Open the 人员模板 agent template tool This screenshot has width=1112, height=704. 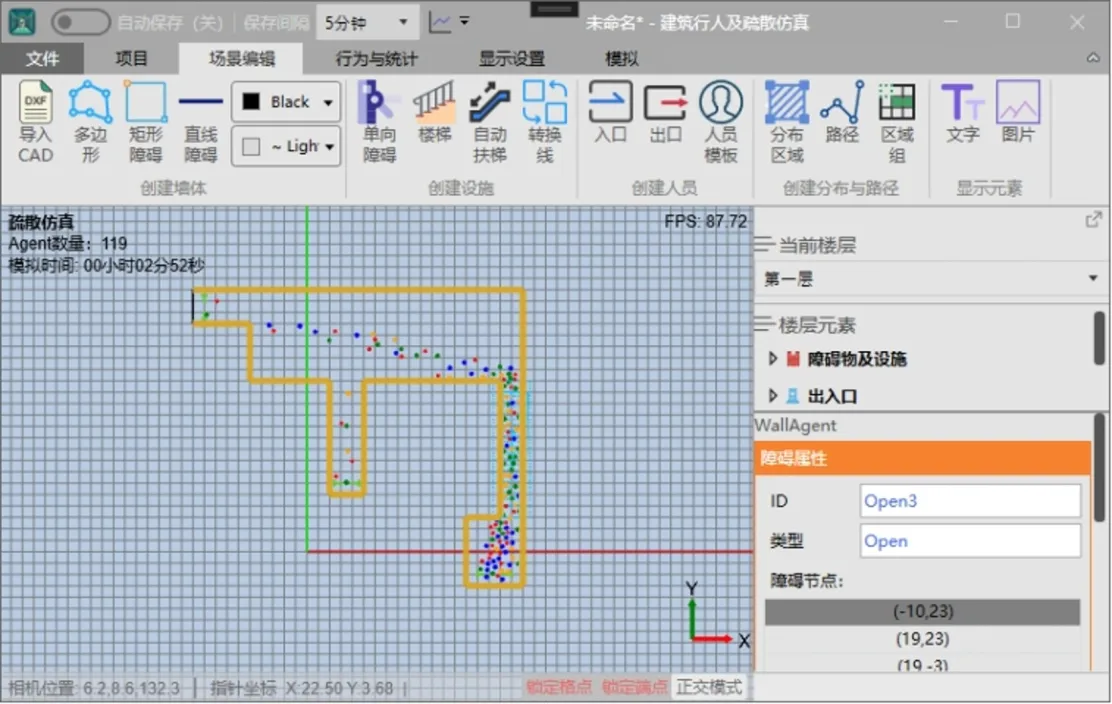tap(720, 121)
